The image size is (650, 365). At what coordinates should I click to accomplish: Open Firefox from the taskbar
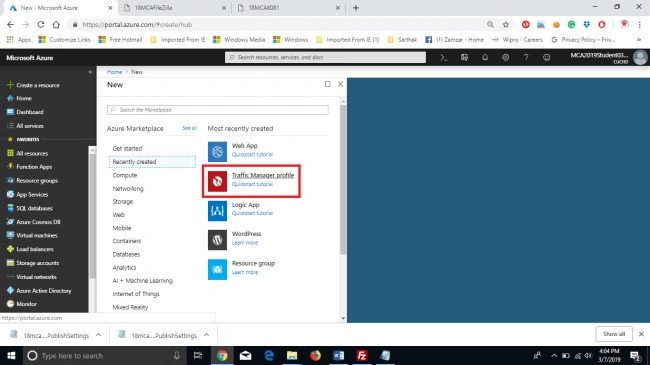click(315, 355)
